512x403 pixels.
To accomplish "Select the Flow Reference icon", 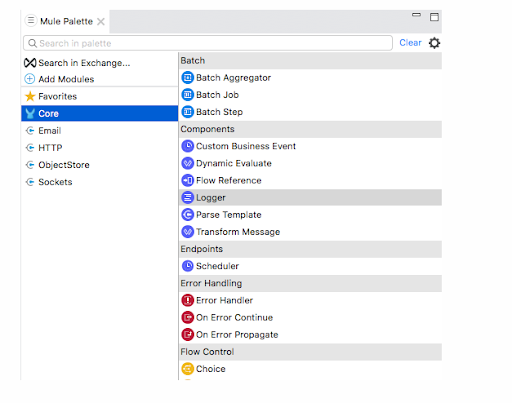I will point(187,180).
